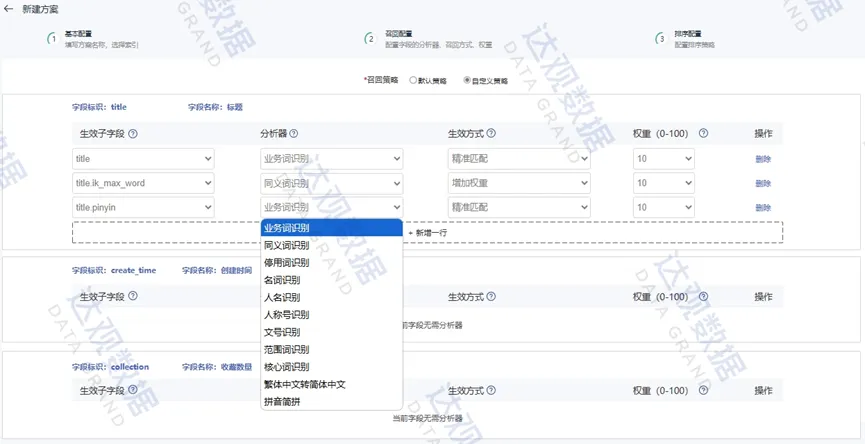This screenshot has width=865, height=444.
Task: Choose 停用词识别 from the open list
Action: [332, 263]
